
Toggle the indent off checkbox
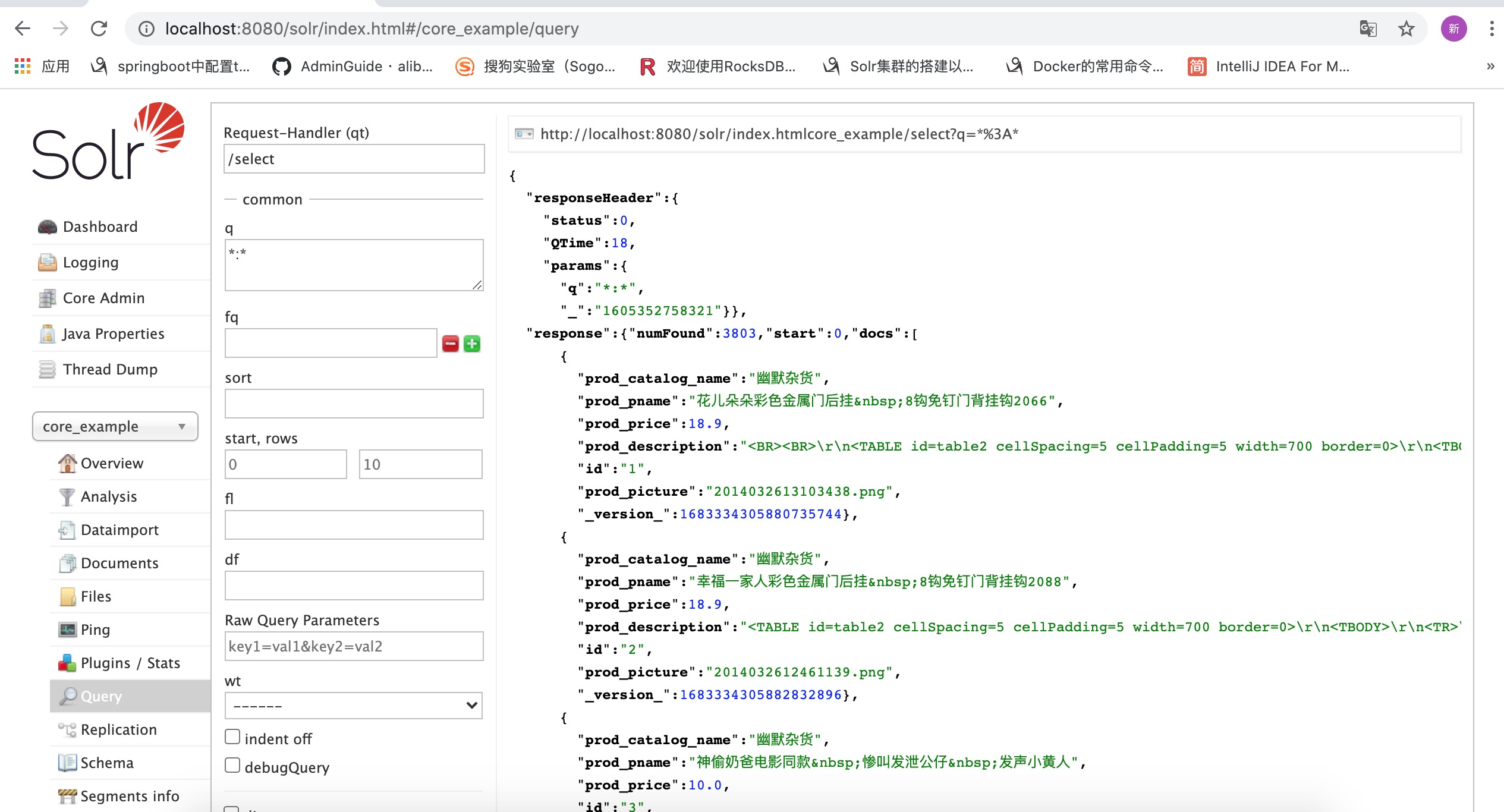[x=232, y=737]
